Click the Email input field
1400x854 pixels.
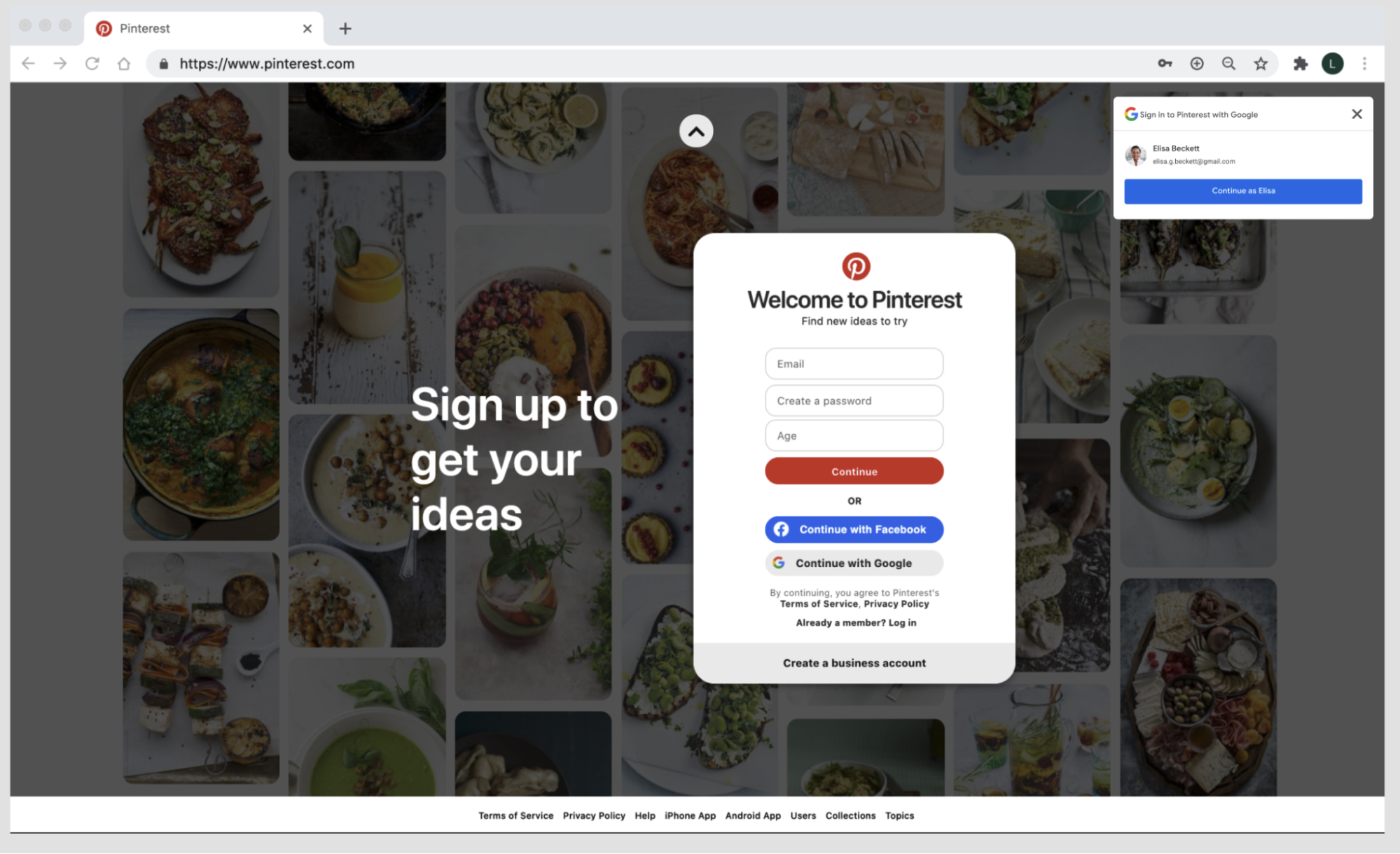[853, 363]
